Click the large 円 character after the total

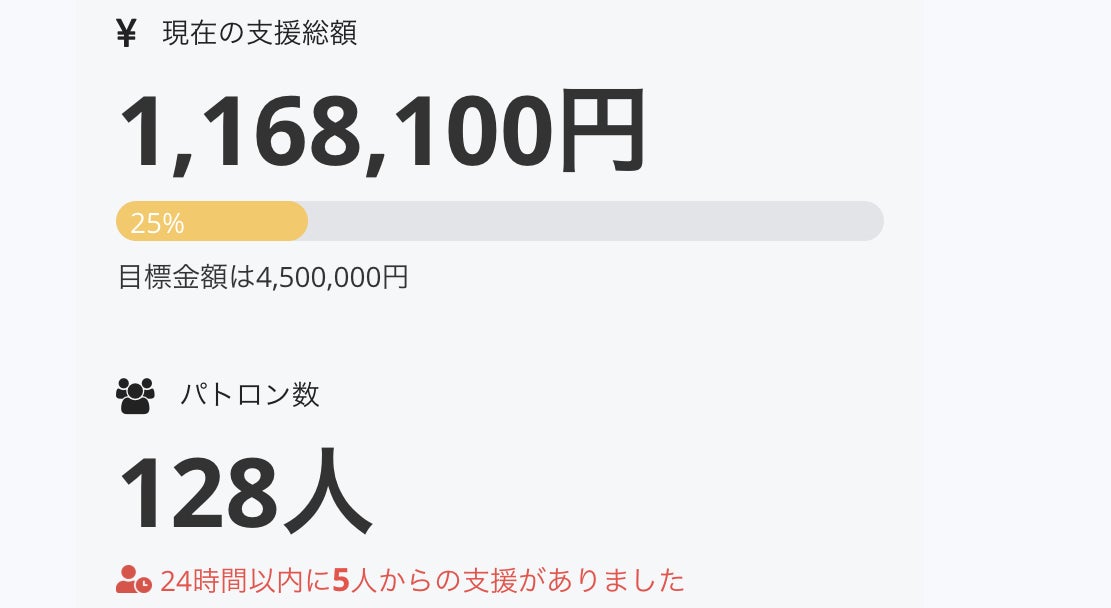click(601, 133)
